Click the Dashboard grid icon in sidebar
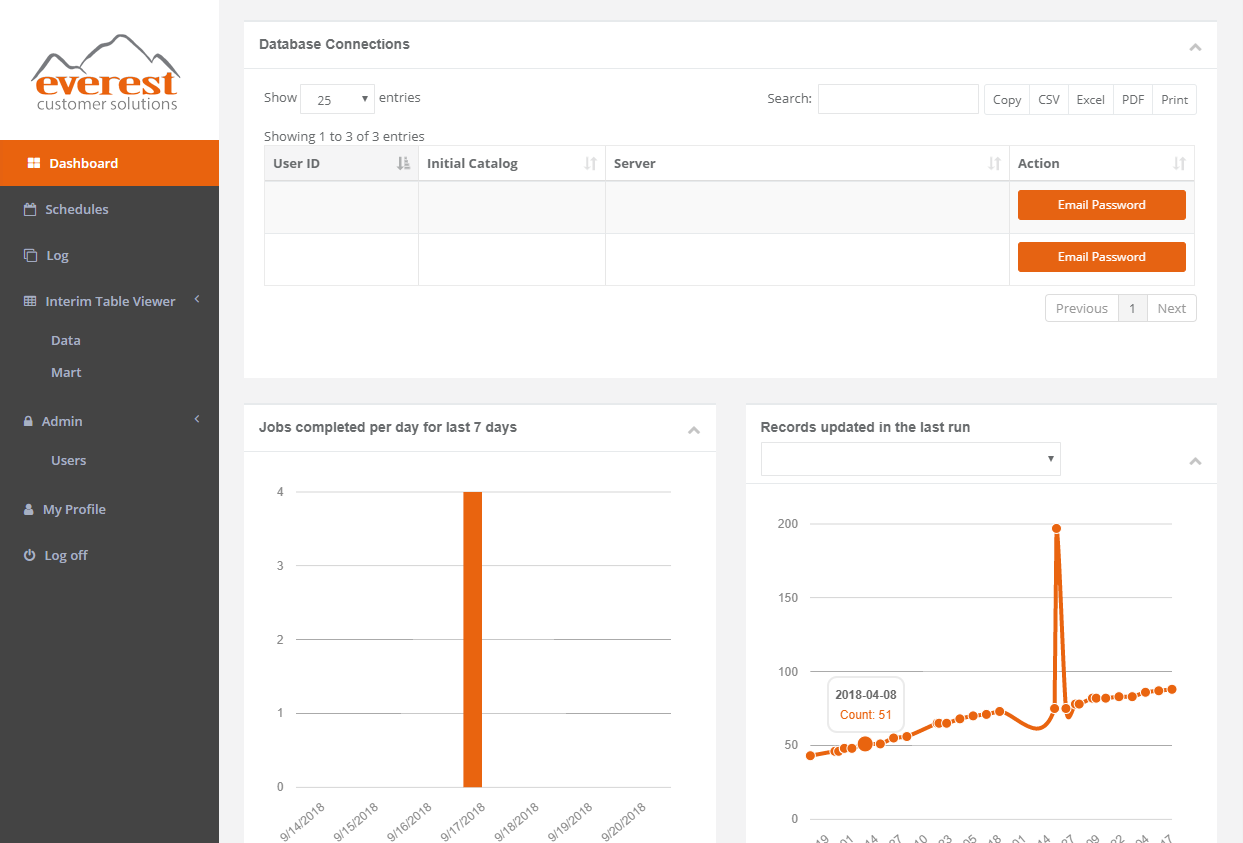The image size is (1243, 843). [33, 163]
